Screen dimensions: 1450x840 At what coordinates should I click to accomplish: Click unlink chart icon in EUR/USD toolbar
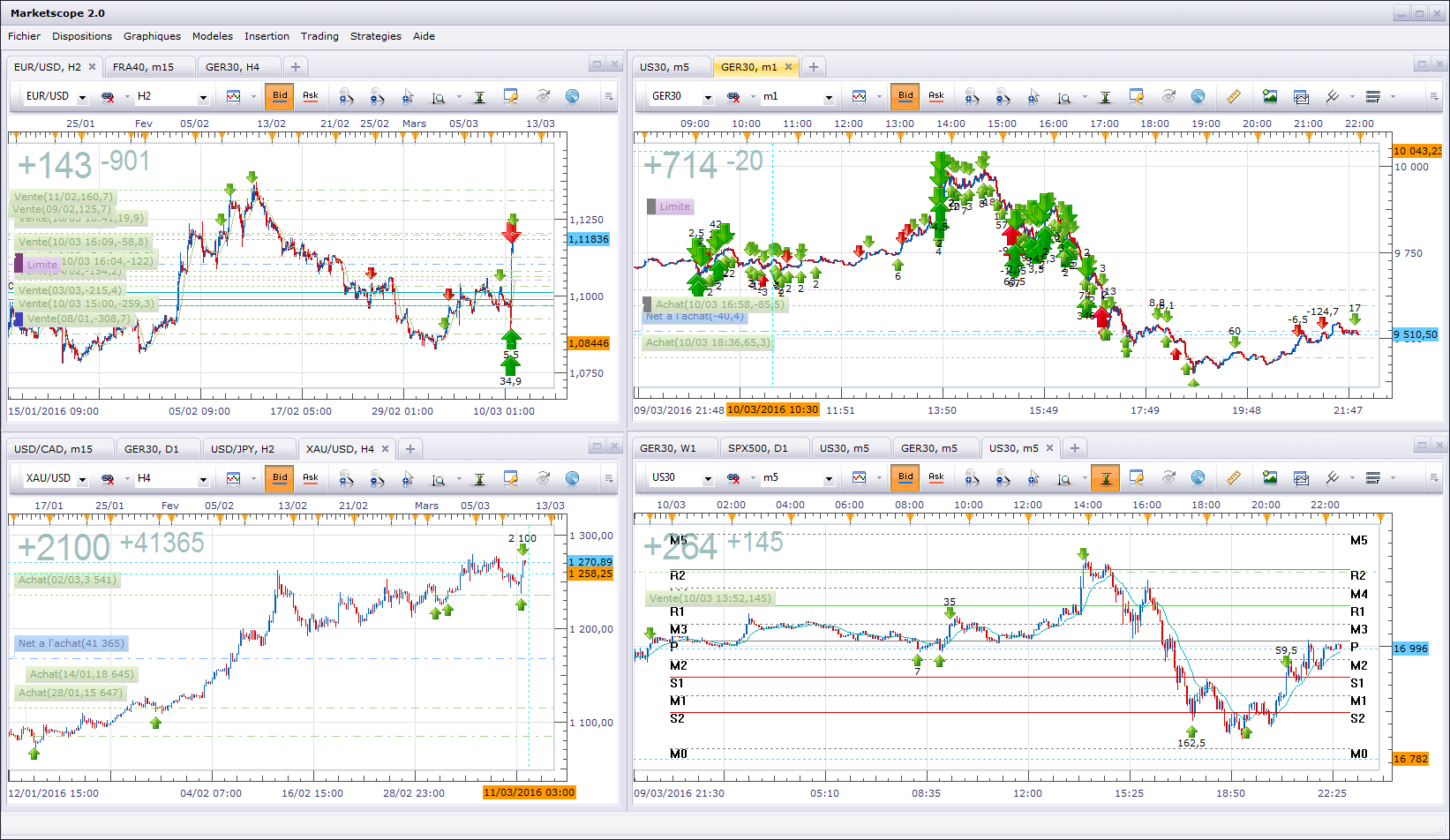click(108, 96)
